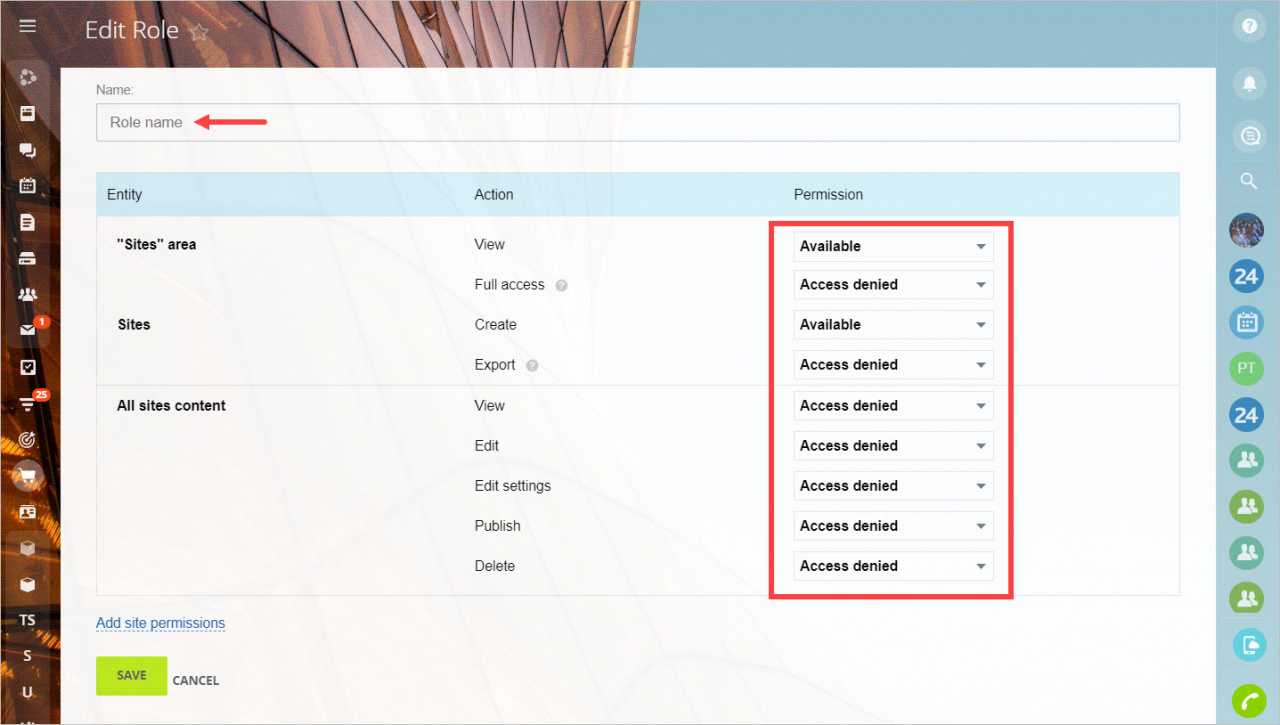Click the Delete action label
1280x725 pixels.
click(494, 566)
